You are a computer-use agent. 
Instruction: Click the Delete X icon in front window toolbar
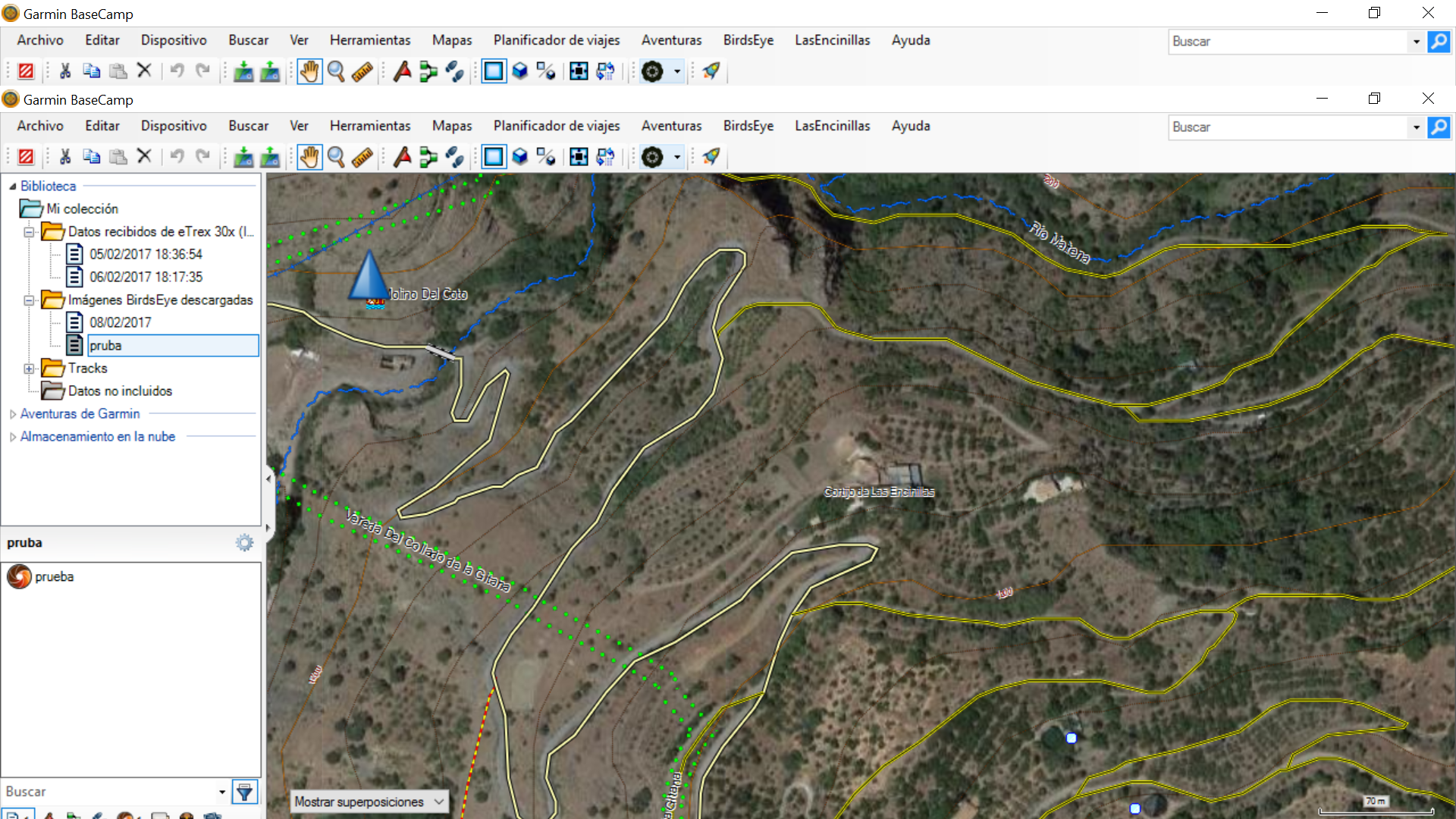144,157
